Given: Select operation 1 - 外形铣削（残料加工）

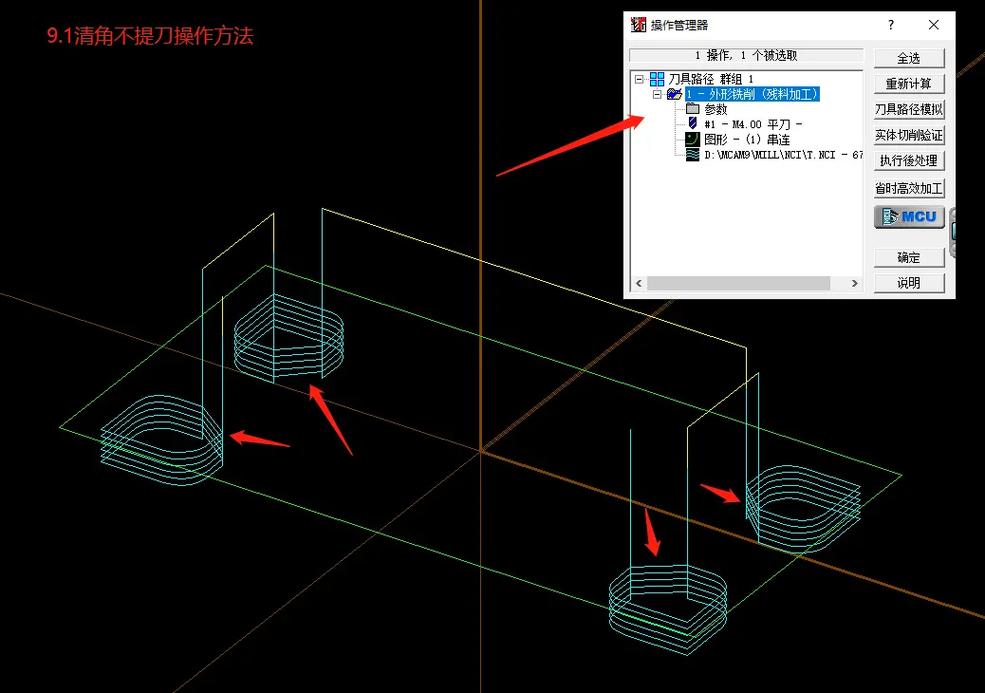Looking at the screenshot, I should tap(753, 94).
